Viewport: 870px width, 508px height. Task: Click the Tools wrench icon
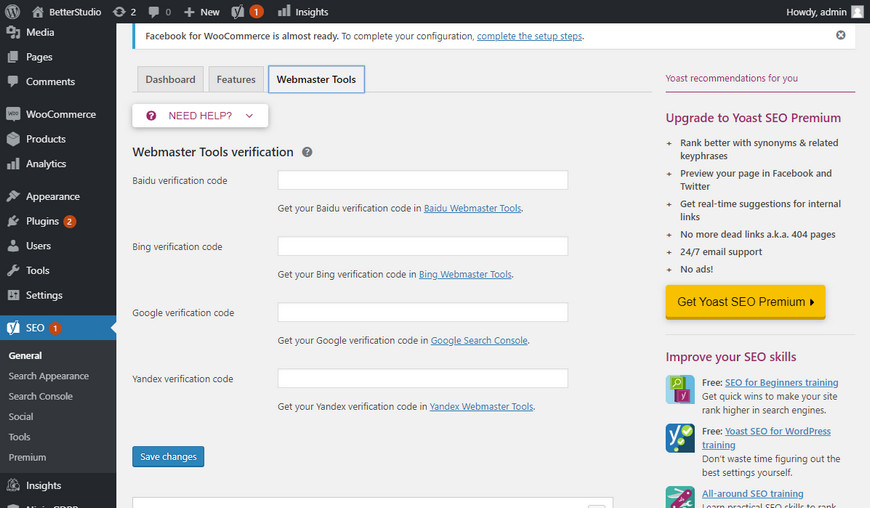(13, 271)
